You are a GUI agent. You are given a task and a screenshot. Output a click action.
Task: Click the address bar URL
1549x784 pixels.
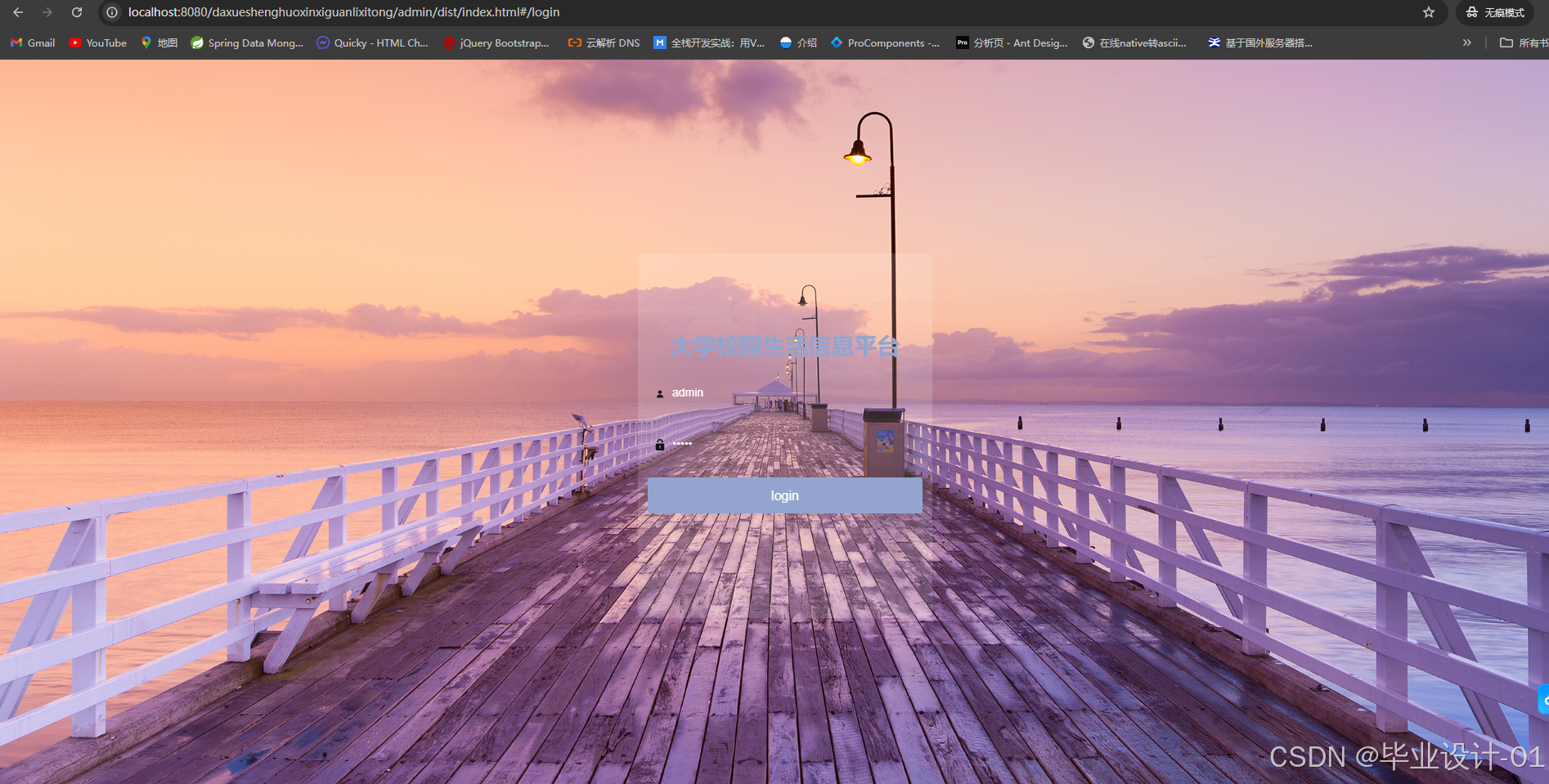pyautogui.click(x=343, y=12)
